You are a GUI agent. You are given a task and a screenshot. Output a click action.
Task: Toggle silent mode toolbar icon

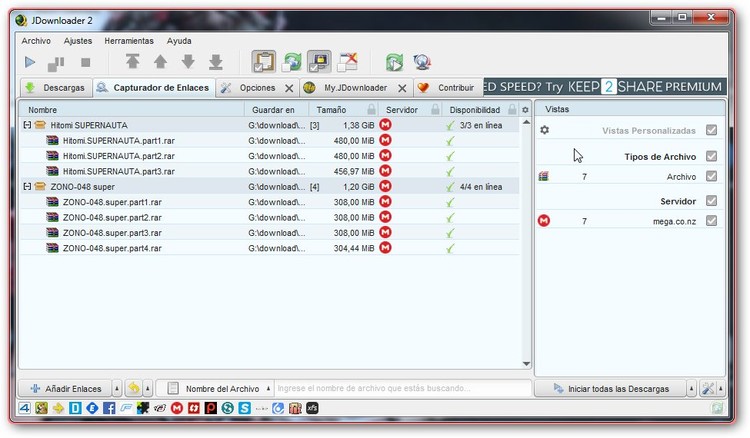point(348,62)
